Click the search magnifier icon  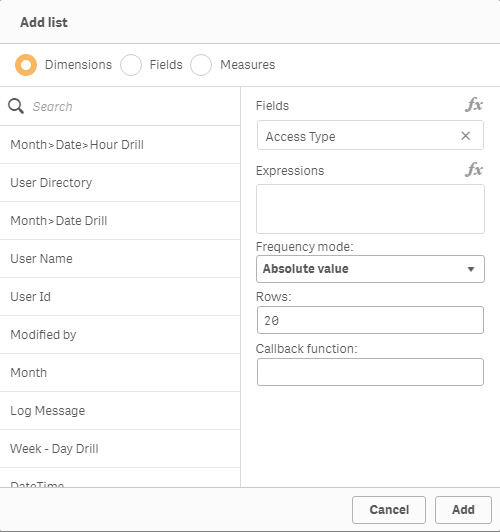tap(16, 106)
